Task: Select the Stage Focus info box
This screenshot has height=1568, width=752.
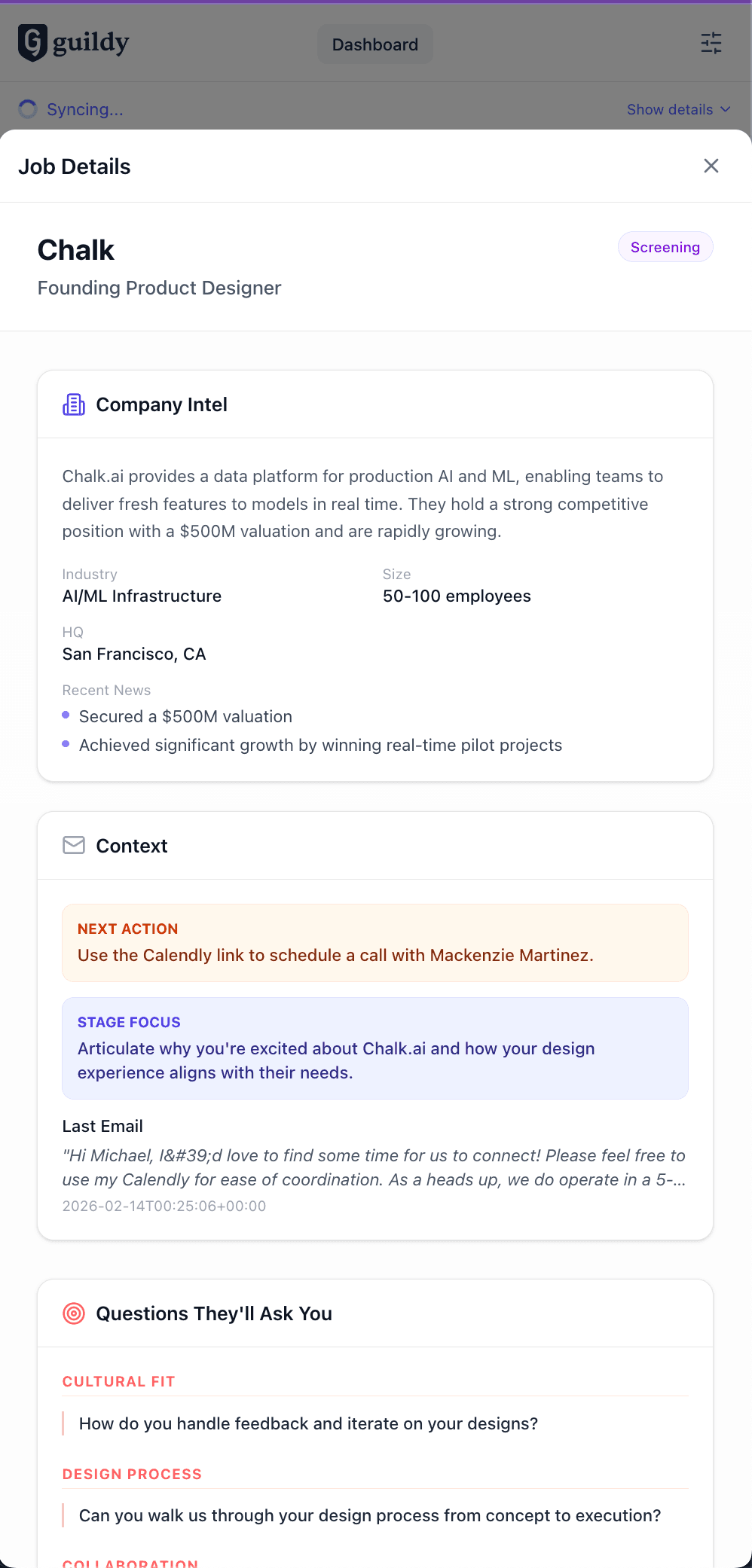Action: pyautogui.click(x=374, y=1048)
